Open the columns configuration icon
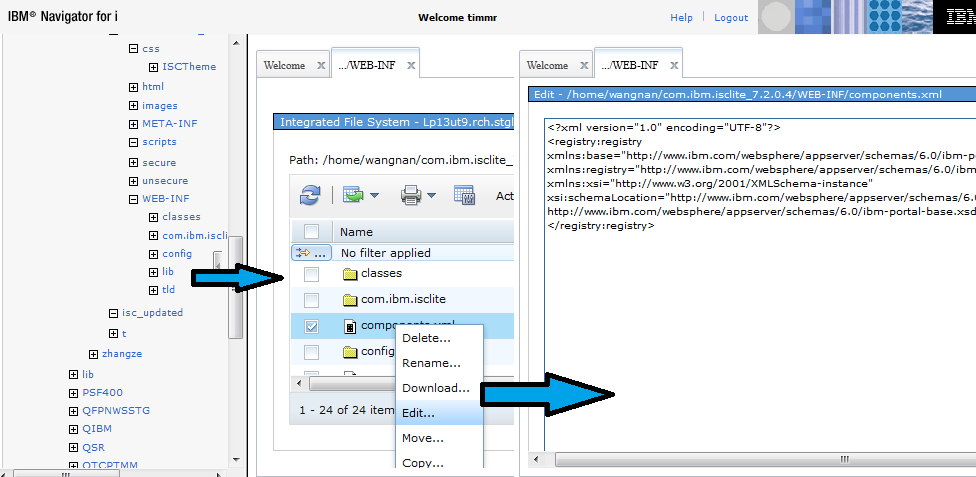 (x=465, y=195)
